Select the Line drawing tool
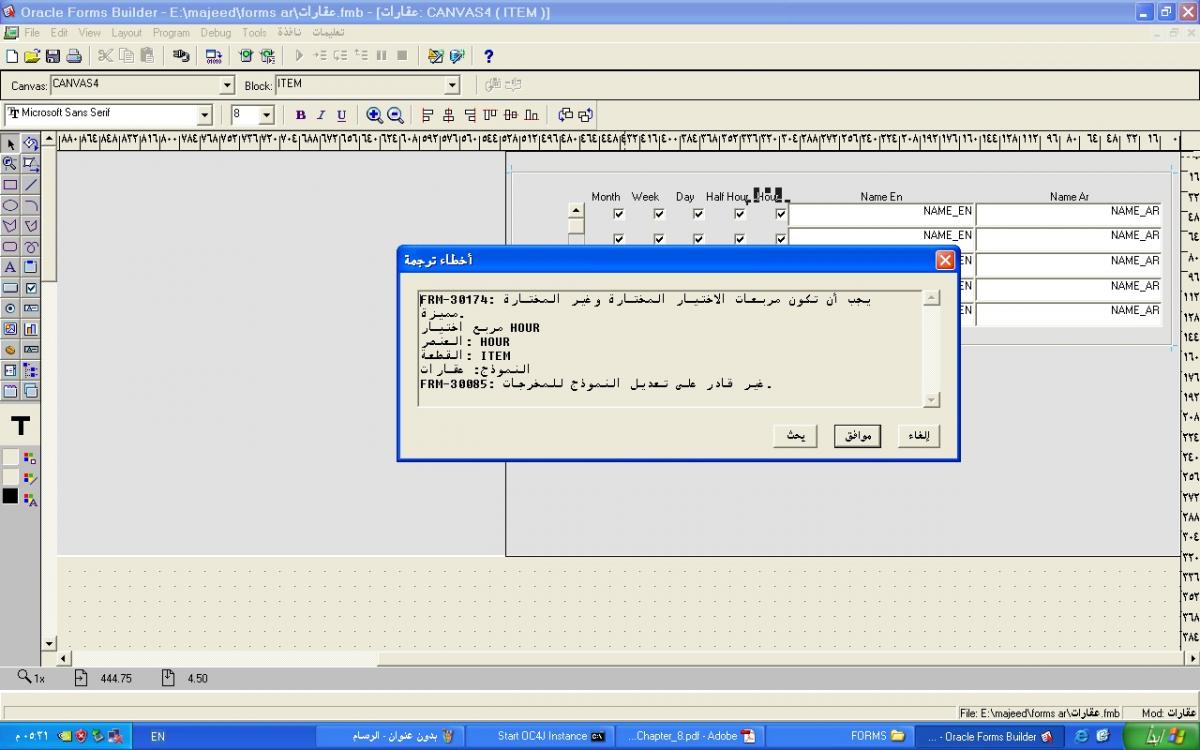Image resolution: width=1200 pixels, height=750 pixels. click(31, 185)
